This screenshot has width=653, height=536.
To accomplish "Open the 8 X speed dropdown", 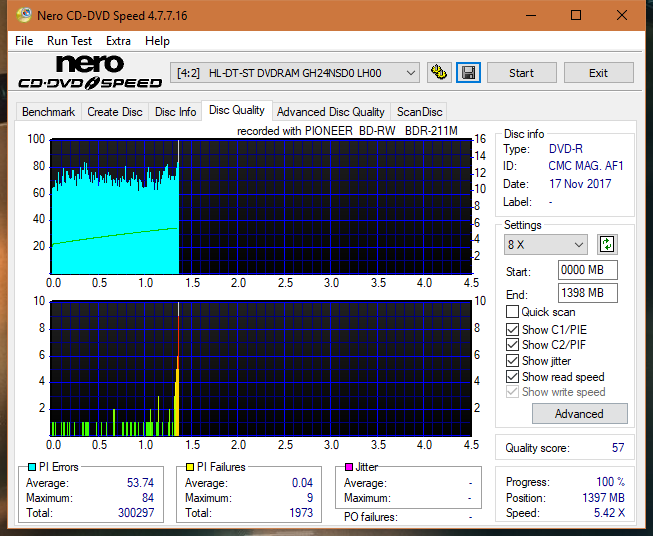I will (x=546, y=244).
